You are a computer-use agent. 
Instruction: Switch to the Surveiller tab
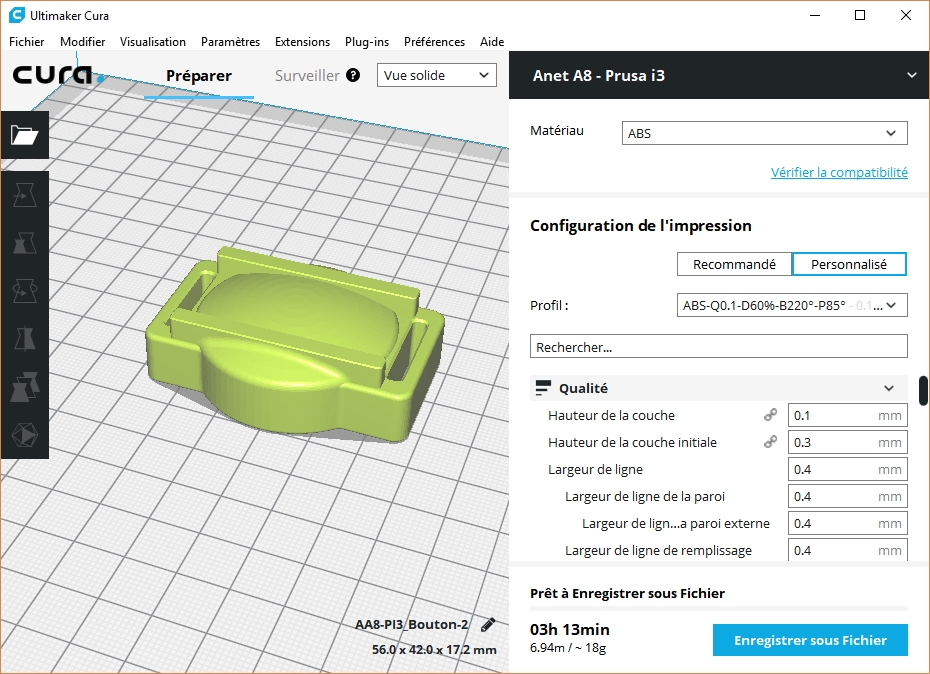307,76
